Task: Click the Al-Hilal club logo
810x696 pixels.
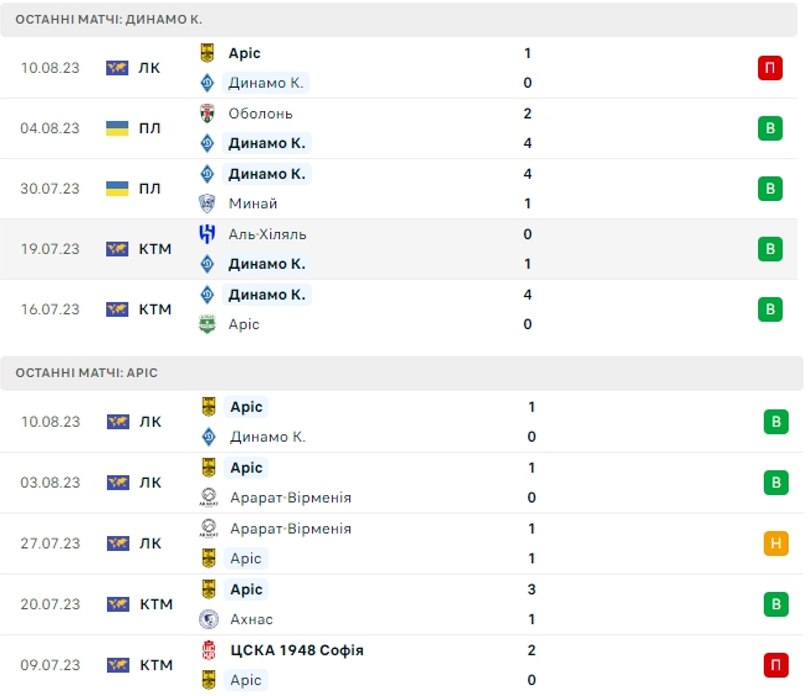Action: (x=207, y=234)
